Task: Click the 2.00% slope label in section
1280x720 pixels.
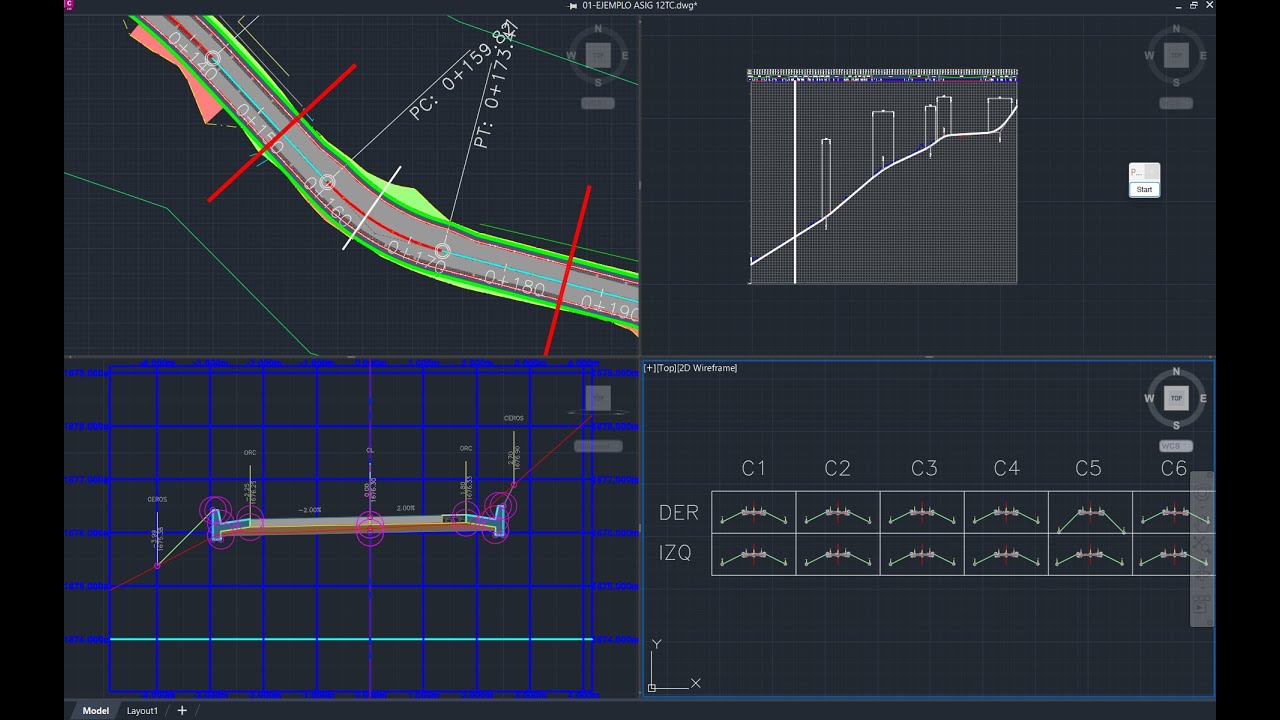Action: point(406,508)
